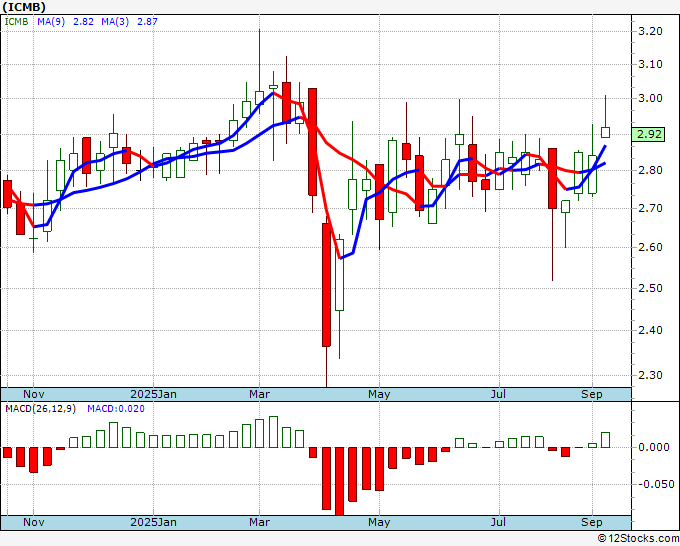Click the 0.000 MACD axis label
The height and width of the screenshot is (546, 680).
click(654, 447)
